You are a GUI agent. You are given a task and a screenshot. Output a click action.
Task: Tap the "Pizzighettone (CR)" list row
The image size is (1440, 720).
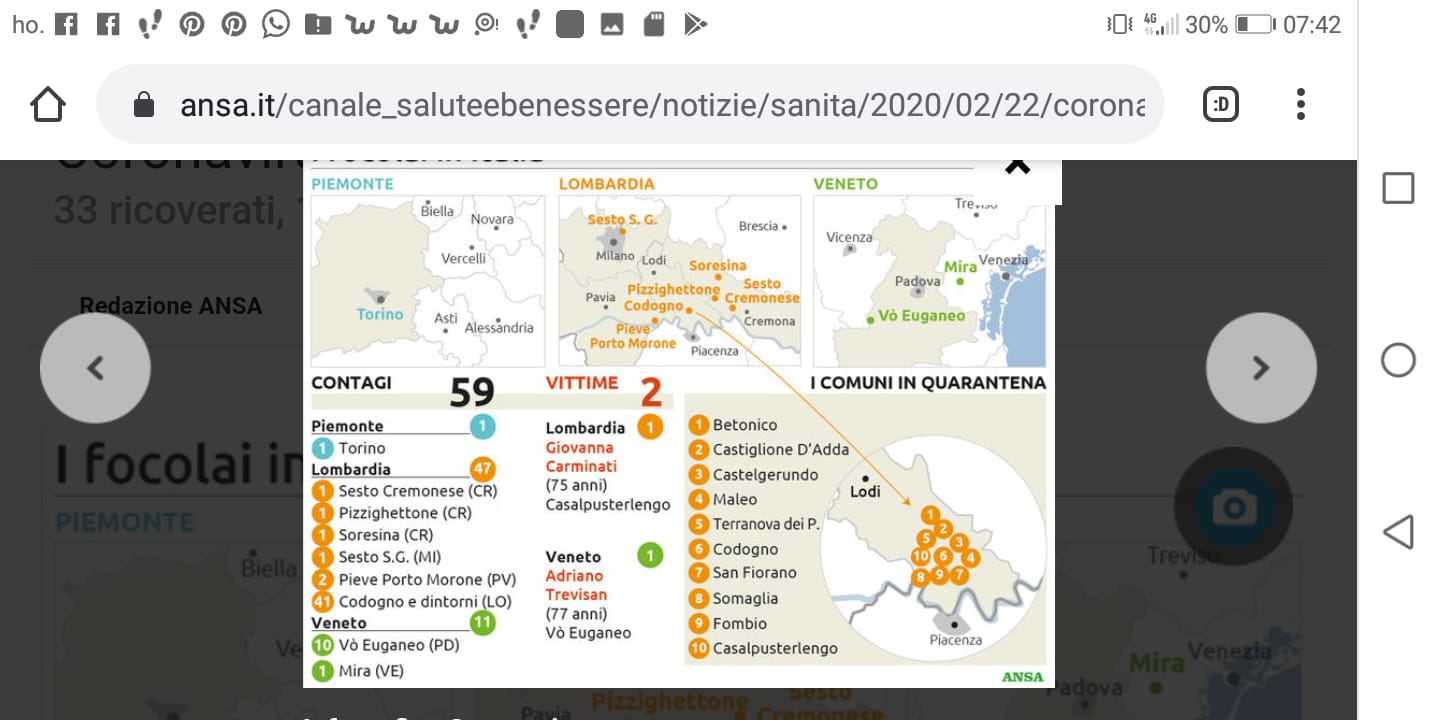click(x=391, y=513)
